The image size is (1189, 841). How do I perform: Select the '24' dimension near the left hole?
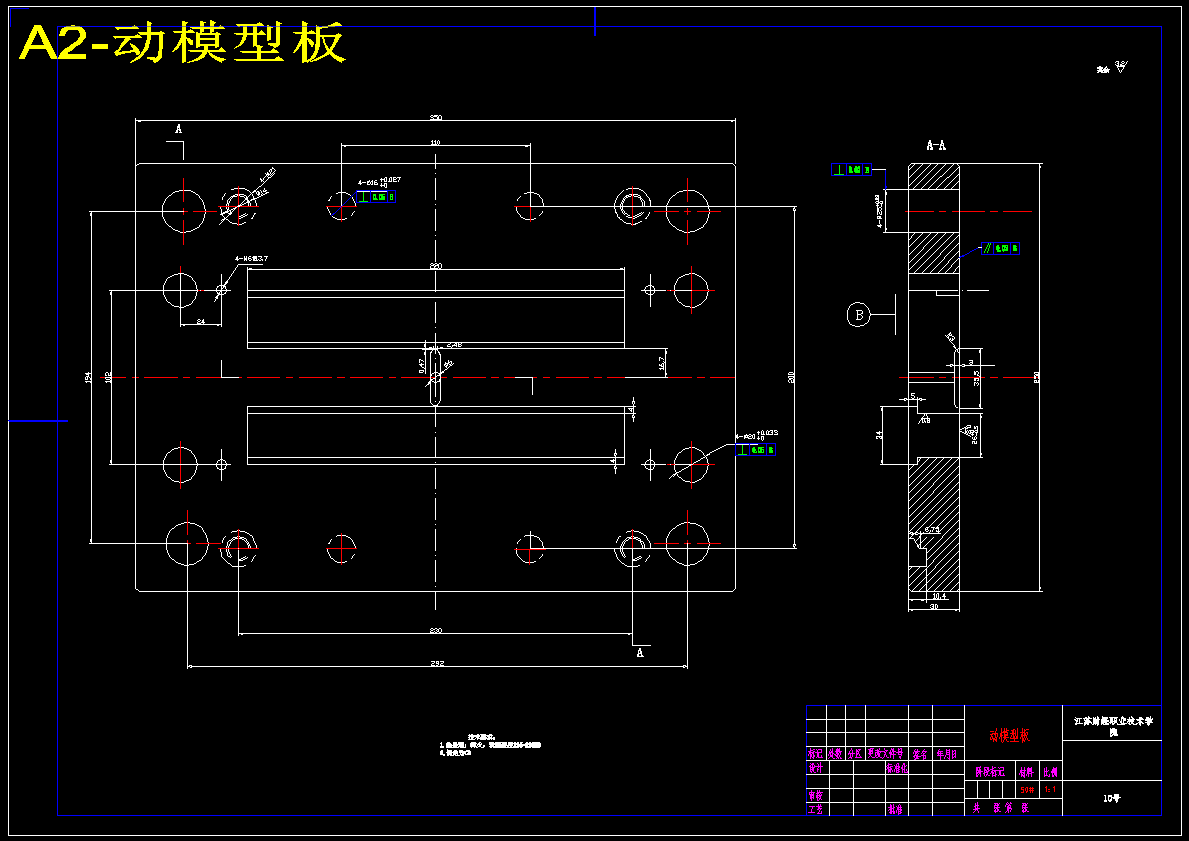click(x=201, y=322)
